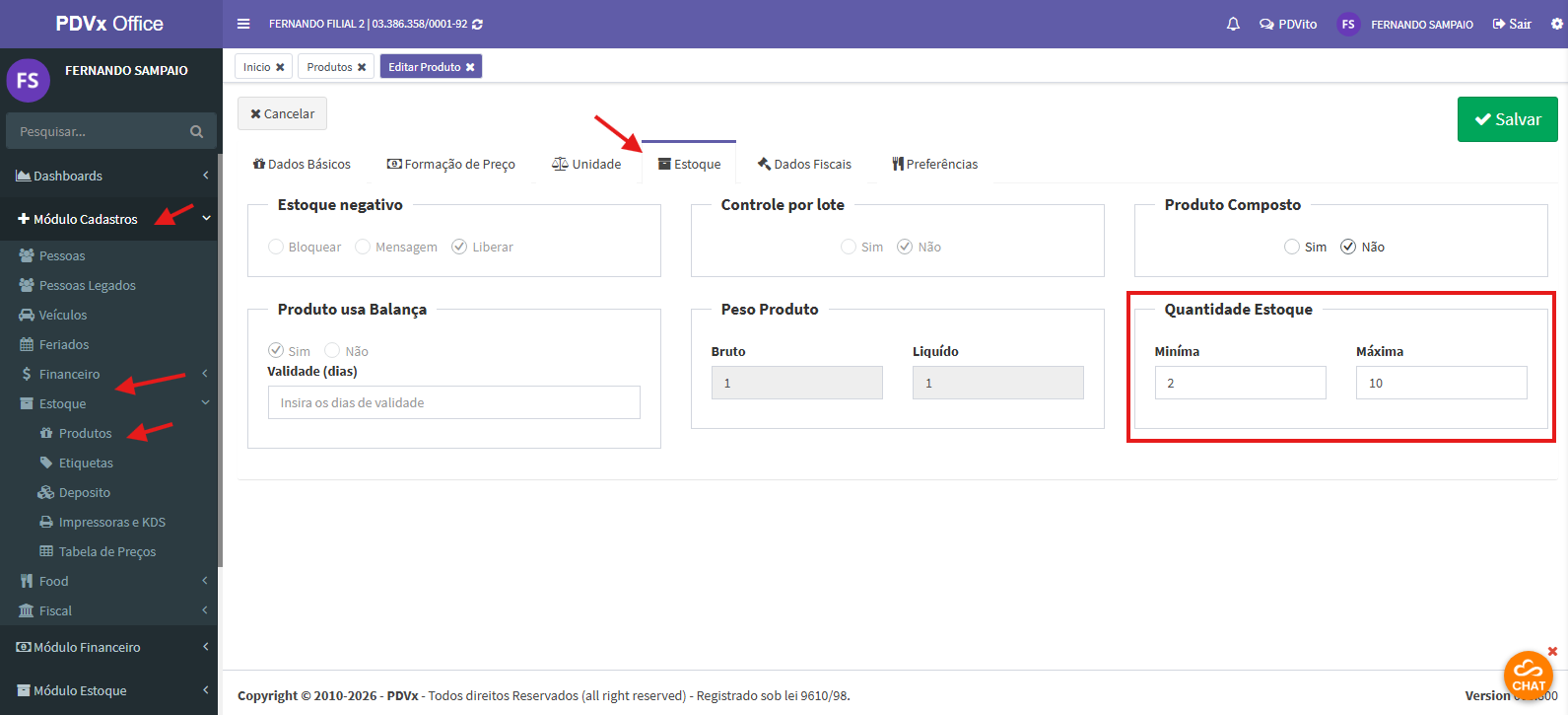
Task: Expand the Fiscal submenu
Action: tap(108, 610)
